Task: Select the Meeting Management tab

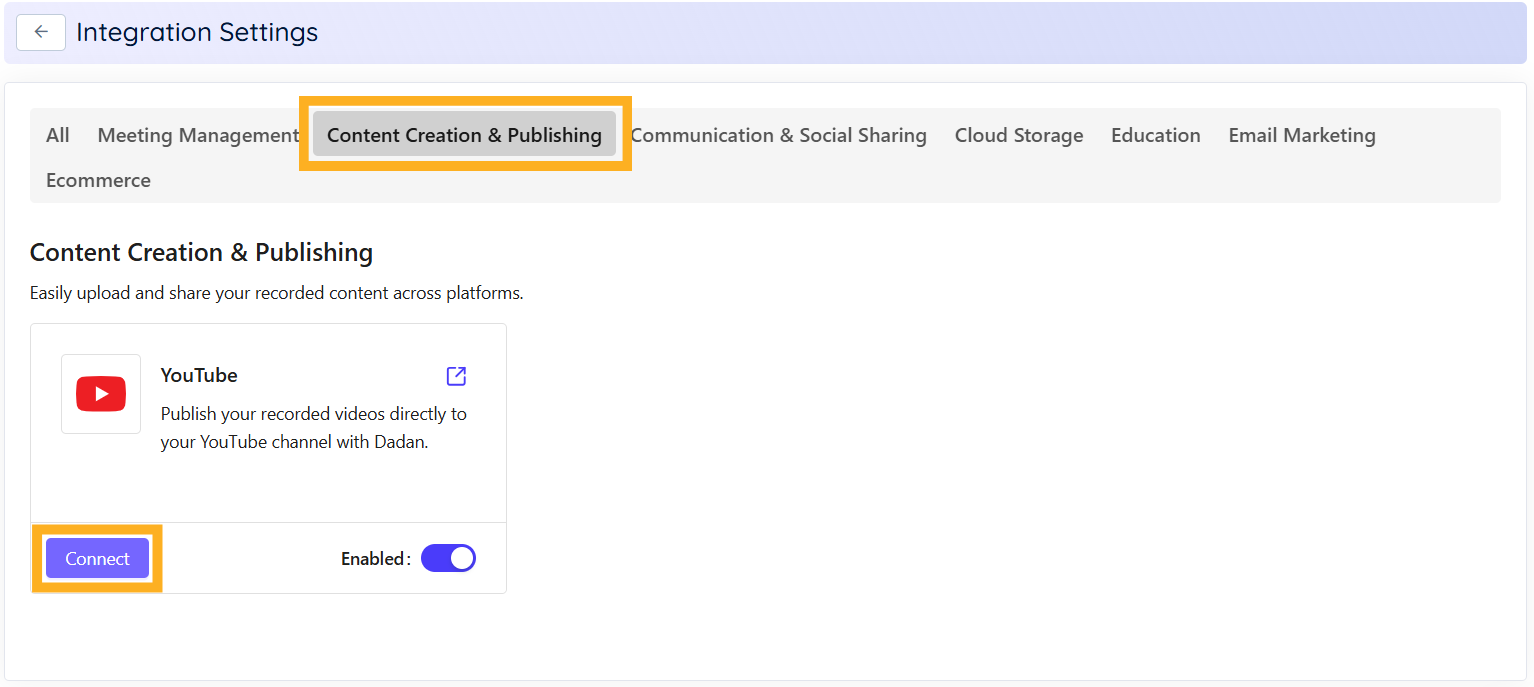Action: 197,134
